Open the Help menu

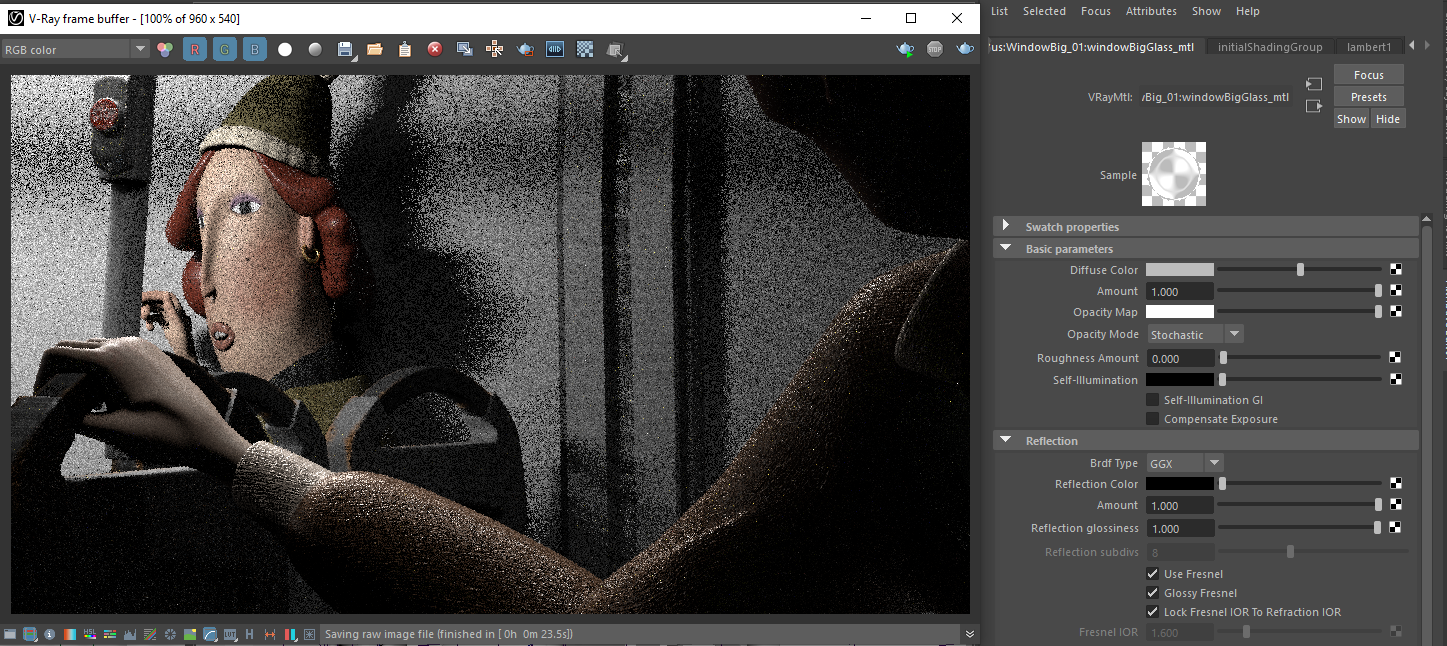(x=1247, y=11)
